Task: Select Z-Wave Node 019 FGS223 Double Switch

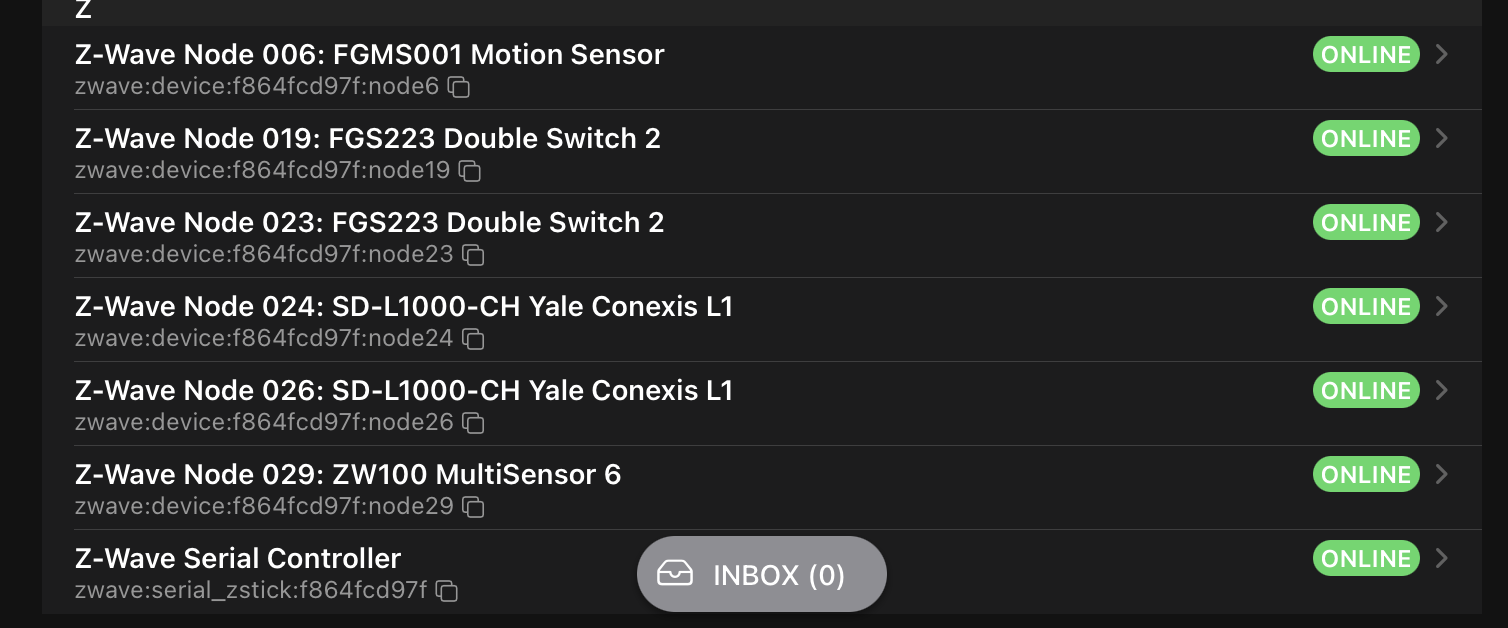Action: click(367, 138)
